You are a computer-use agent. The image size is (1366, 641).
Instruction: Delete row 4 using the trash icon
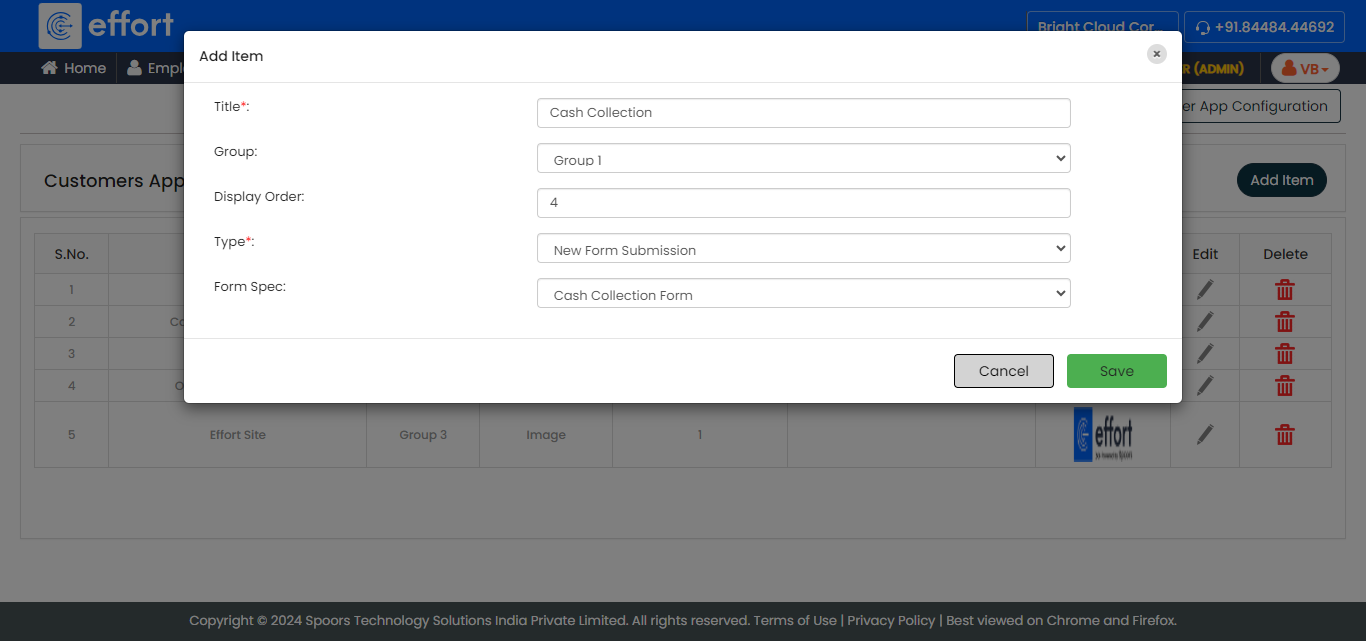click(x=1284, y=385)
